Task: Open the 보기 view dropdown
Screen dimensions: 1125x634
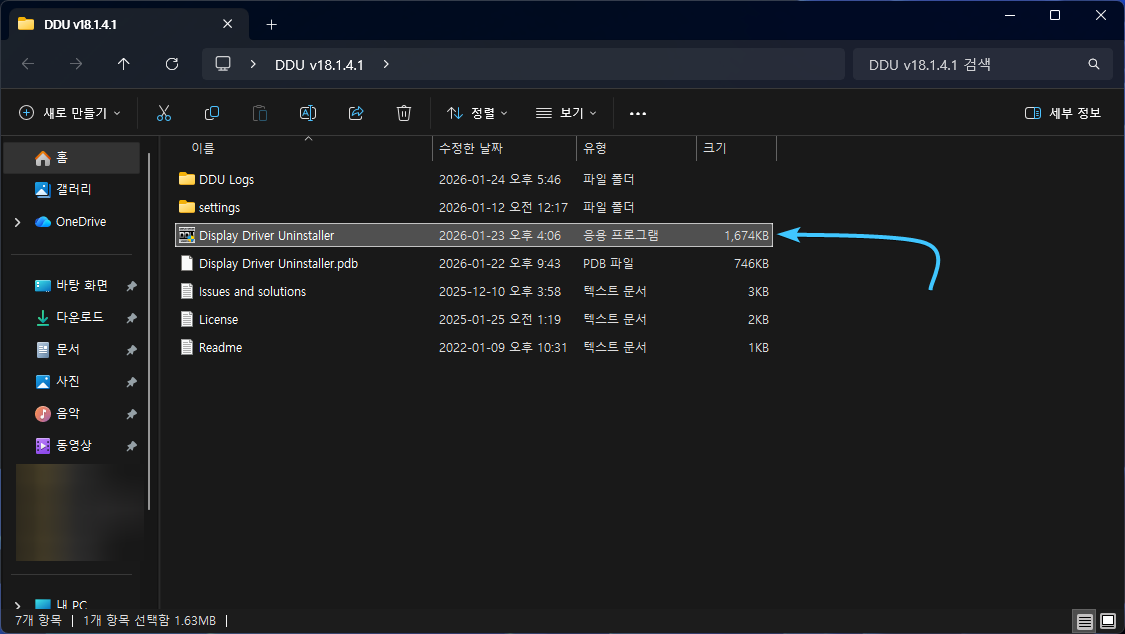Action: [x=566, y=113]
